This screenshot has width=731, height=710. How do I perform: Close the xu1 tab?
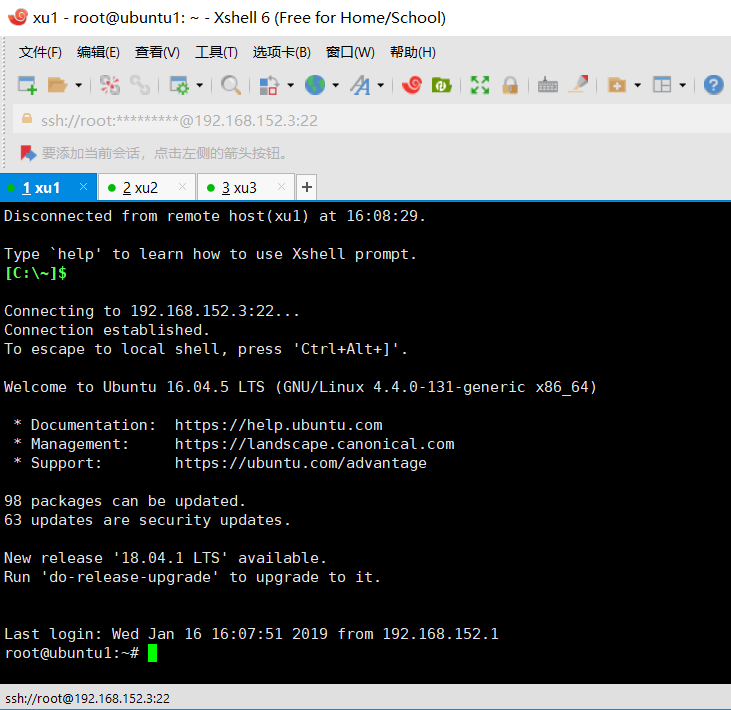(x=83, y=187)
